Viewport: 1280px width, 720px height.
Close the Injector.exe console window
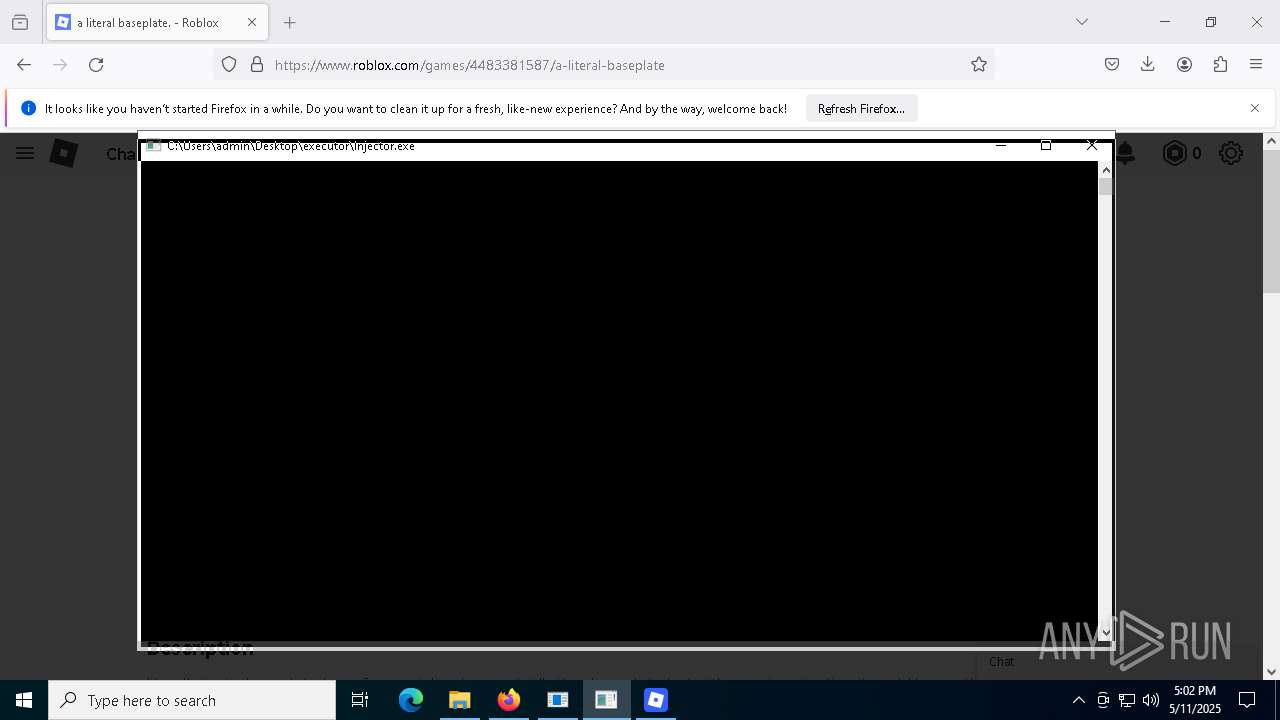click(x=1091, y=146)
